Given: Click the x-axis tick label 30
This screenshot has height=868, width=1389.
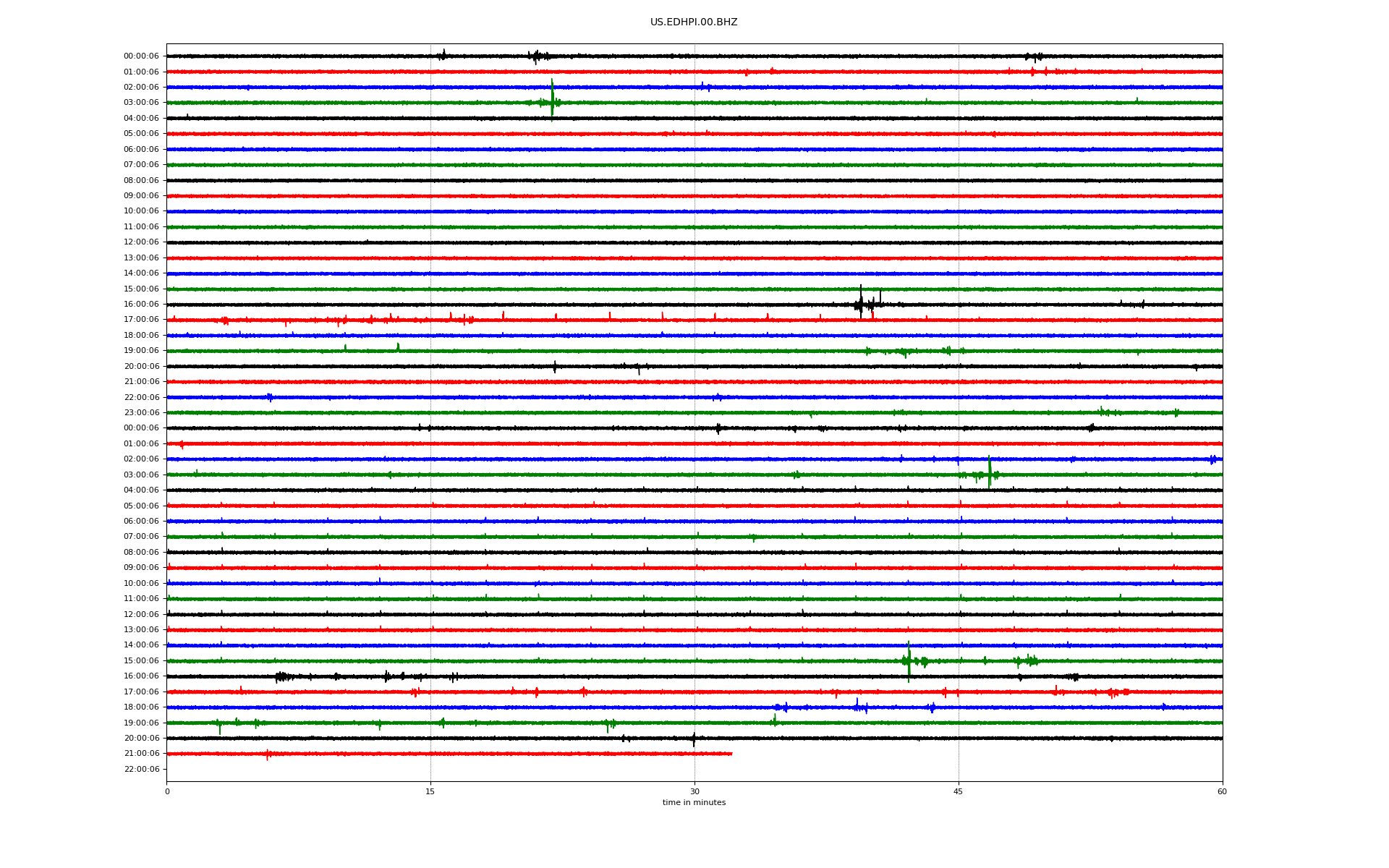Looking at the screenshot, I should tap(694, 791).
